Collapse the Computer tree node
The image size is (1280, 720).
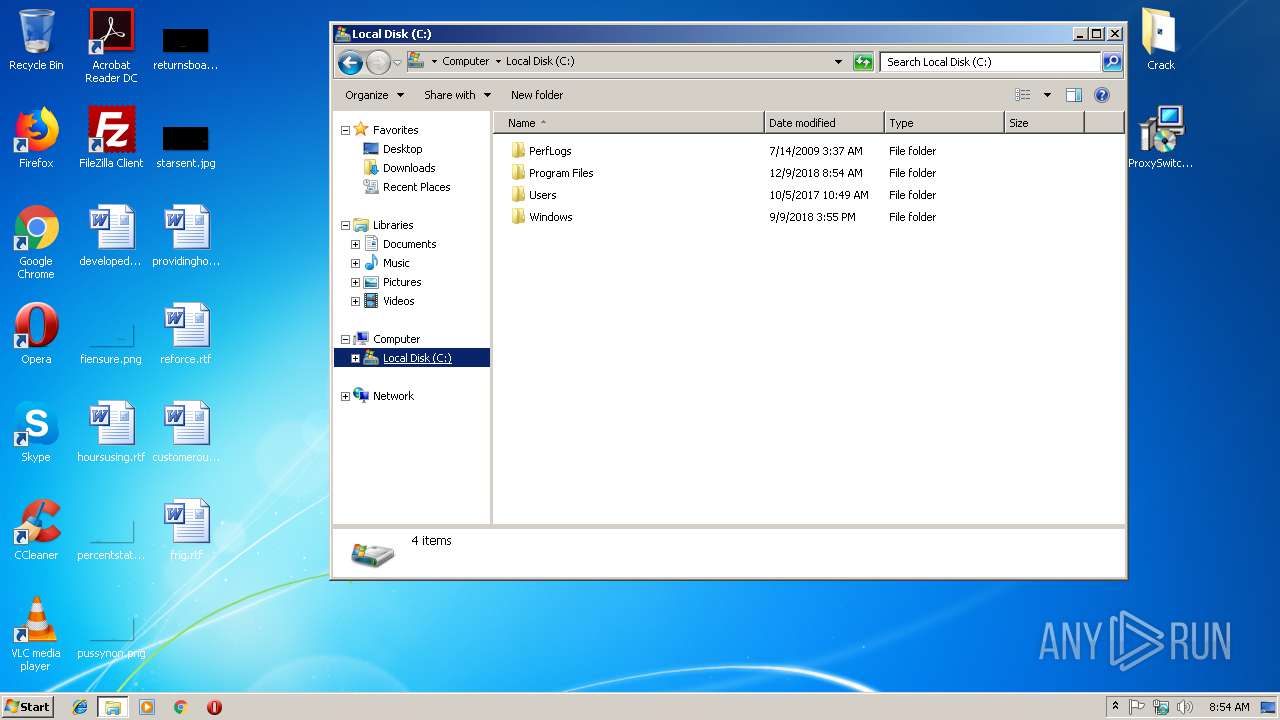point(345,339)
